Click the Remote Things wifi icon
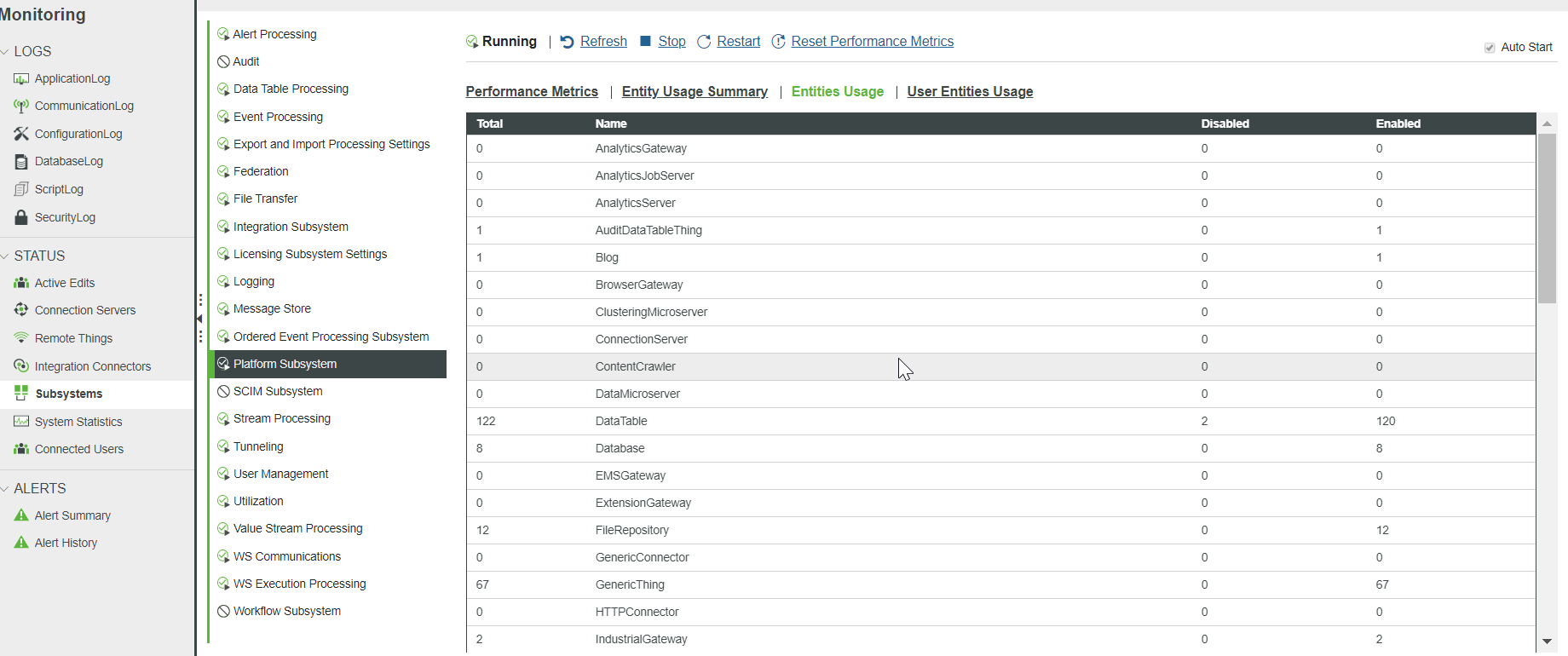1568x656 pixels. coord(21,338)
